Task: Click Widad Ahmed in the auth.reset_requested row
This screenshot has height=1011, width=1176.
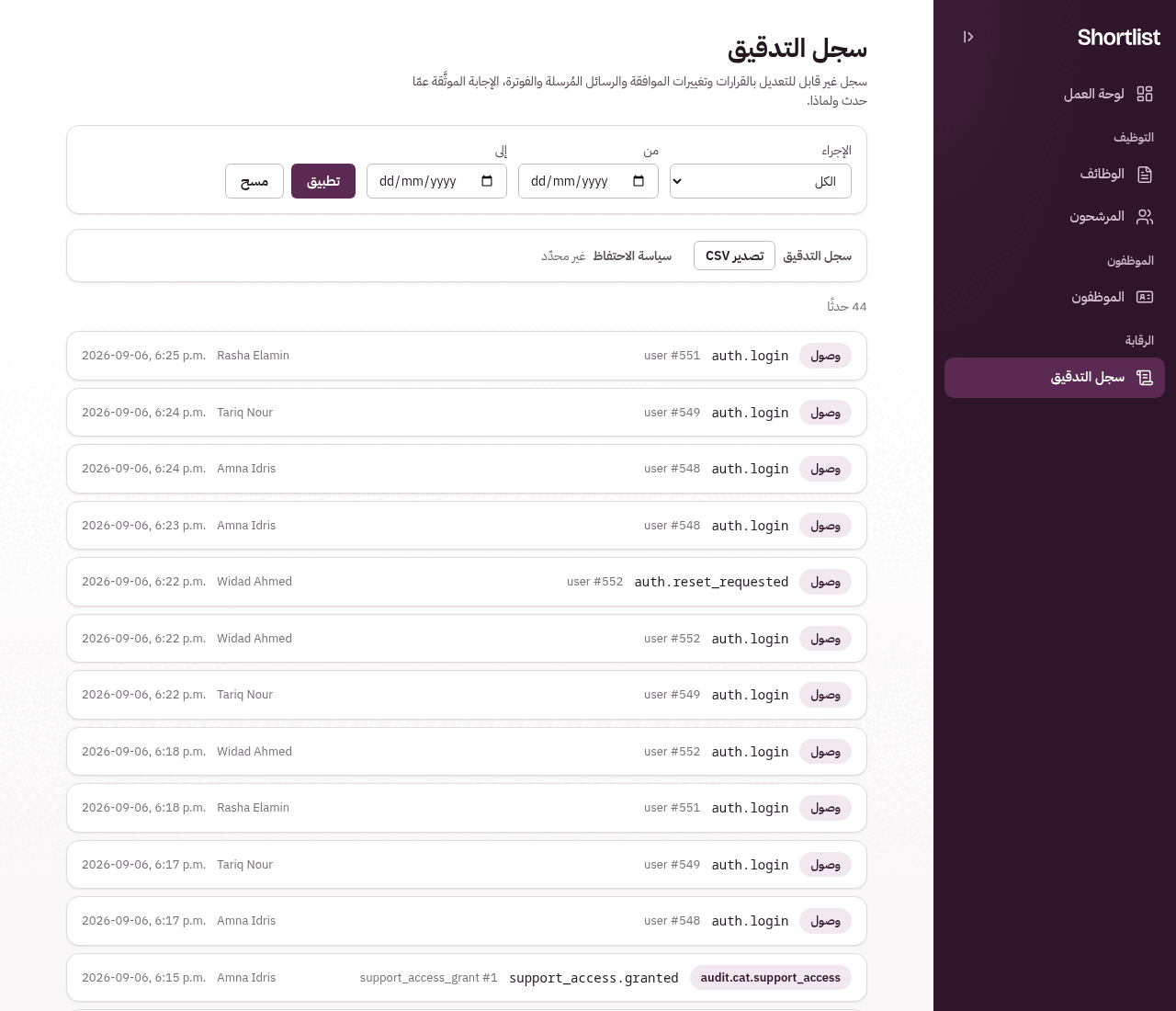Action: click(x=254, y=582)
